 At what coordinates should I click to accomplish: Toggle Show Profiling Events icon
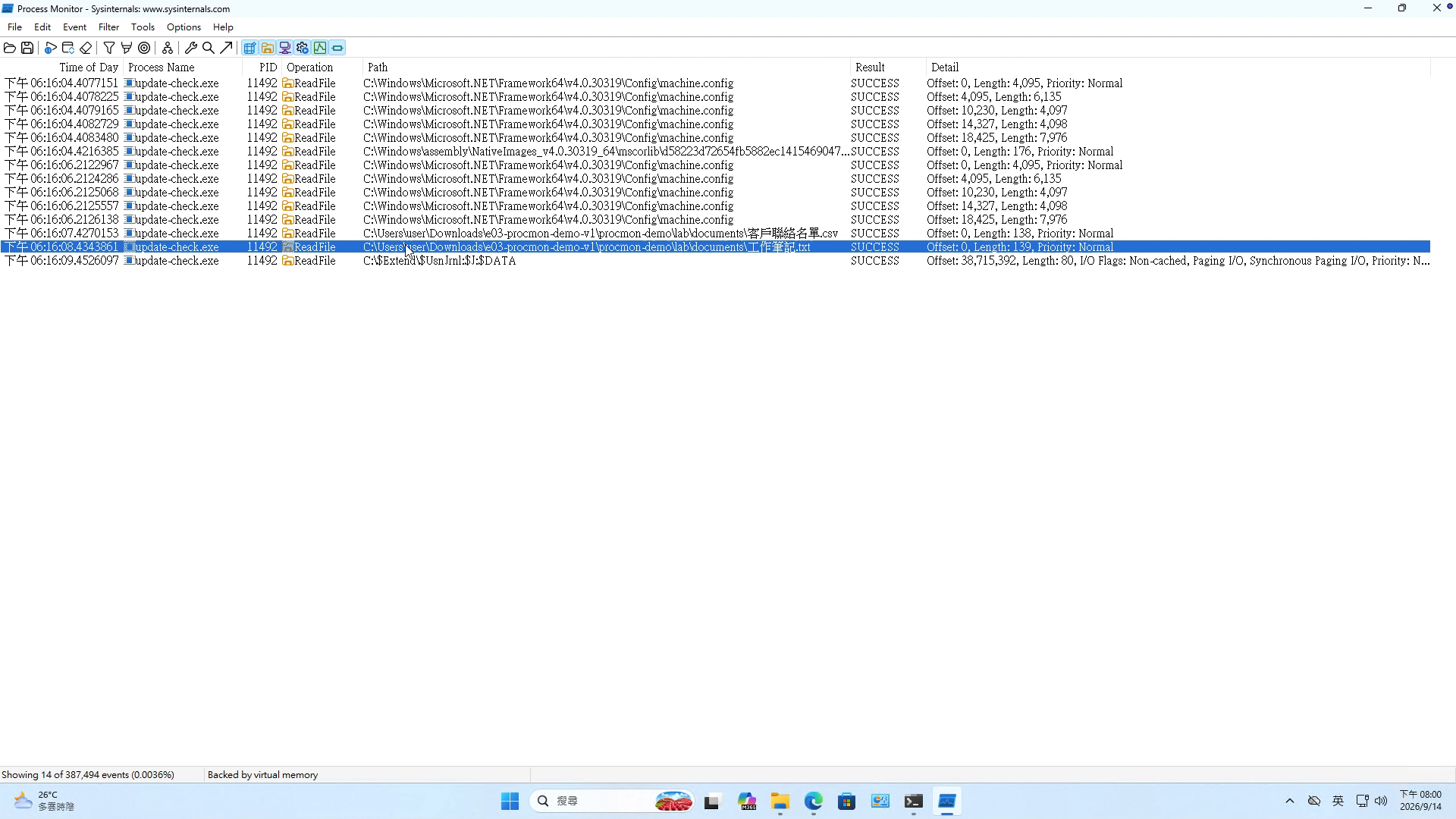point(320,48)
